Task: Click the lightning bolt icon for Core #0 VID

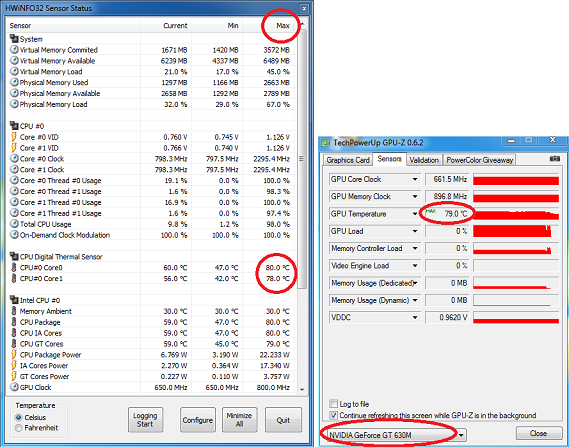Action: (x=14, y=137)
